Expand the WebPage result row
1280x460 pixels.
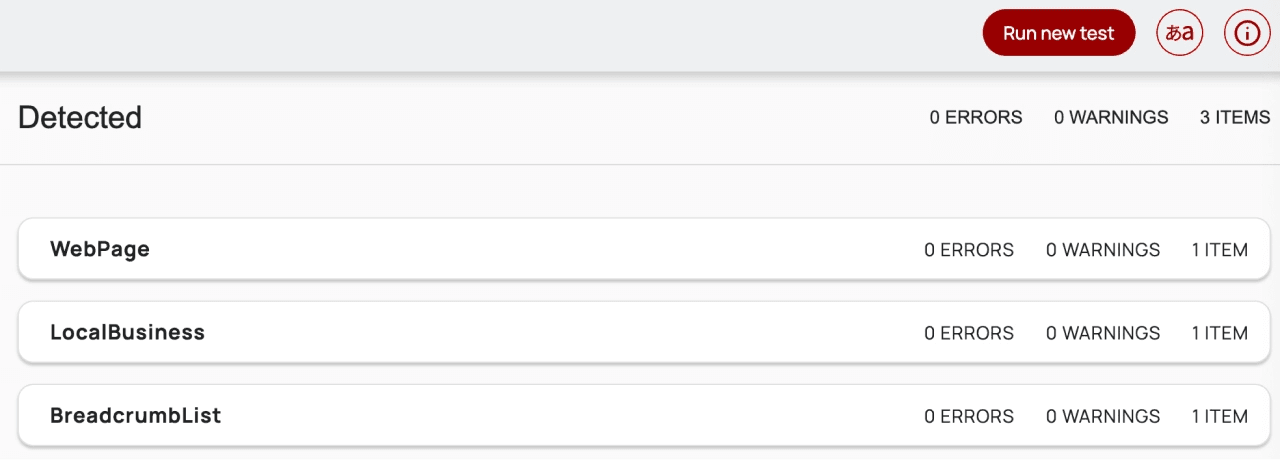100,249
